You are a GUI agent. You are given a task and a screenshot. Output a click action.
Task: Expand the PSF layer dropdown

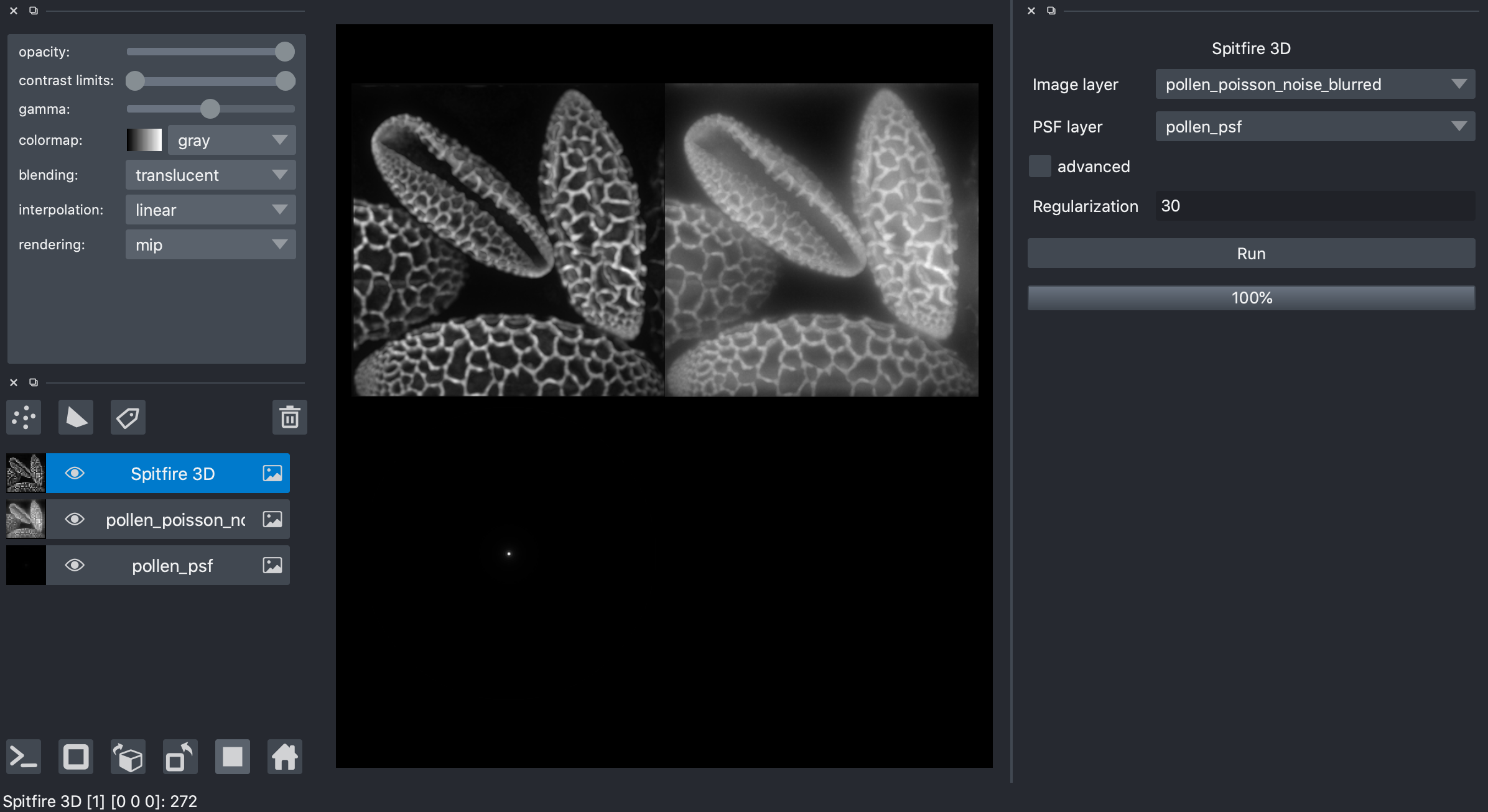coord(1314,127)
